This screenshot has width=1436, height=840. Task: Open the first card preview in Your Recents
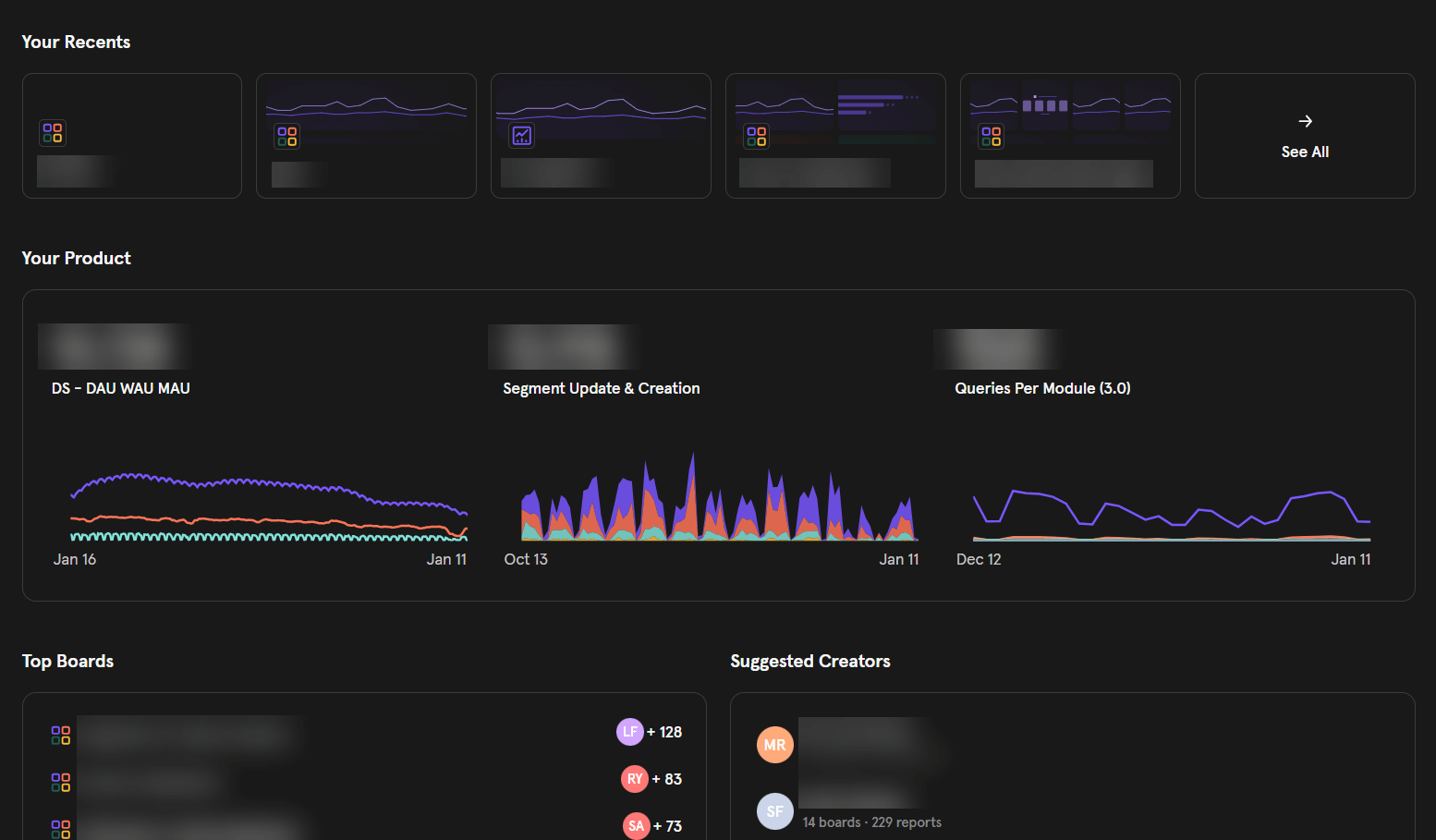pyautogui.click(x=131, y=135)
